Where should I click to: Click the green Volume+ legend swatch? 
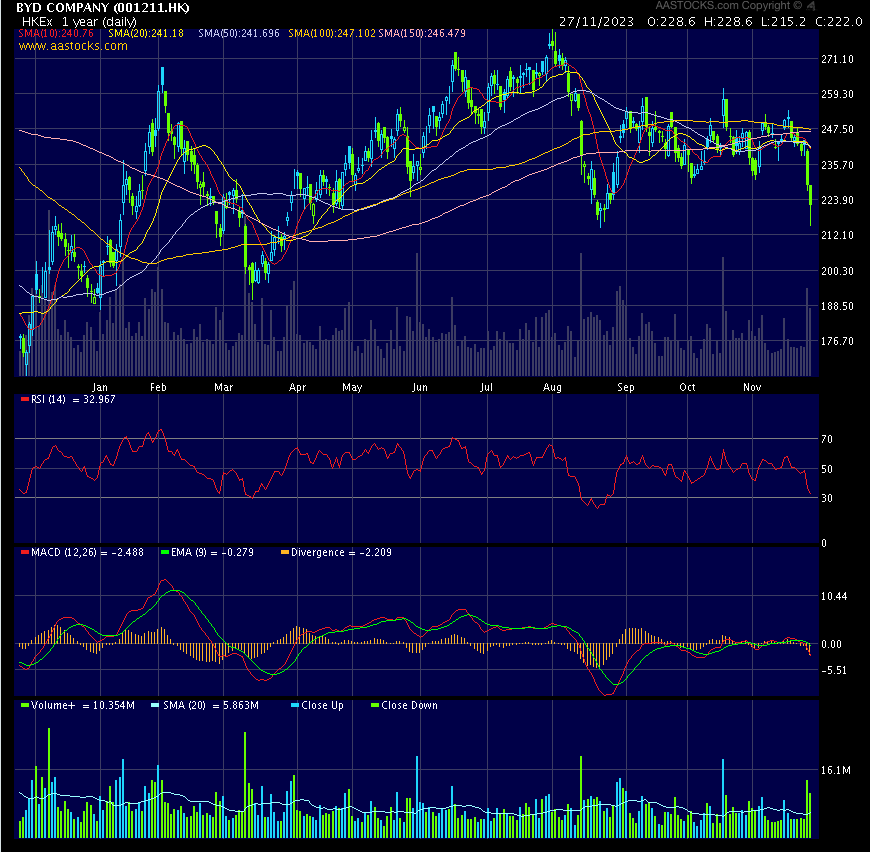pyautogui.click(x=24, y=706)
